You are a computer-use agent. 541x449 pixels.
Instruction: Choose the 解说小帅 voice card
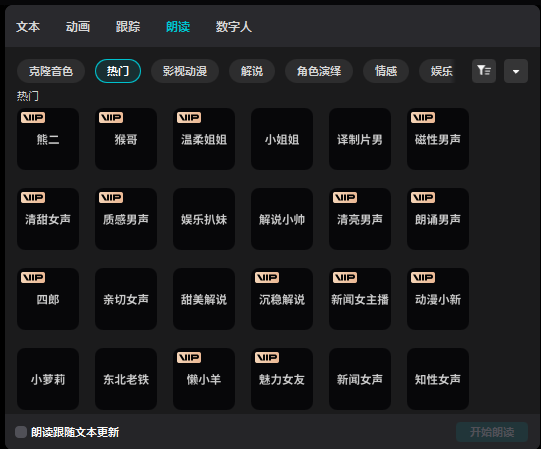tap(282, 219)
